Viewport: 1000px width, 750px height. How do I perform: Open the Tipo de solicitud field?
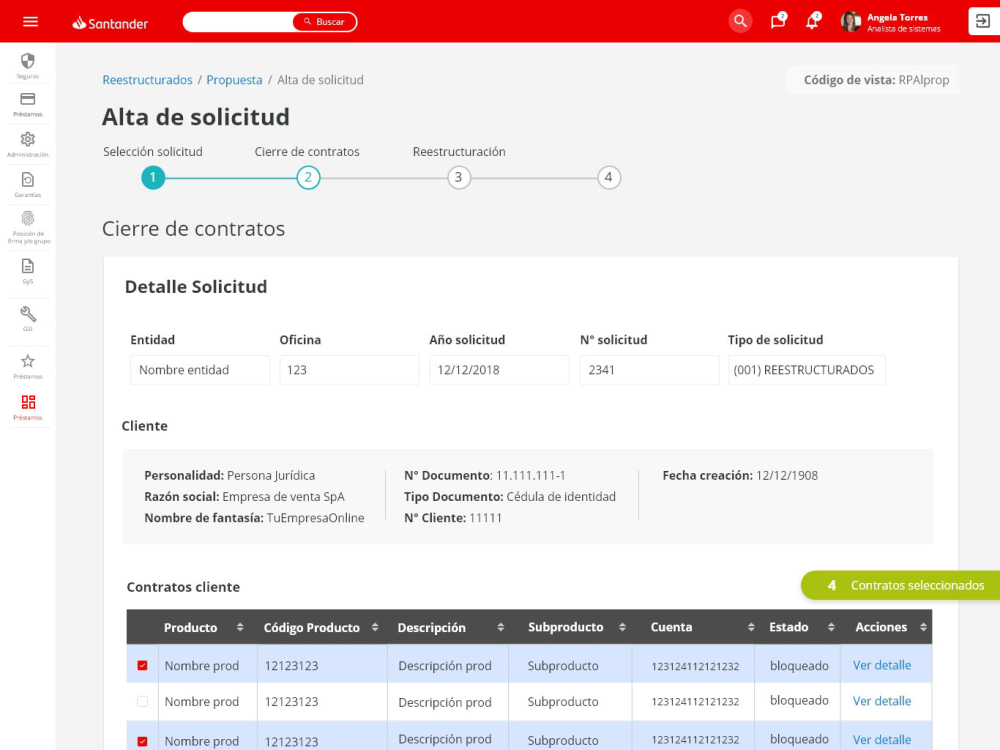[807, 370]
